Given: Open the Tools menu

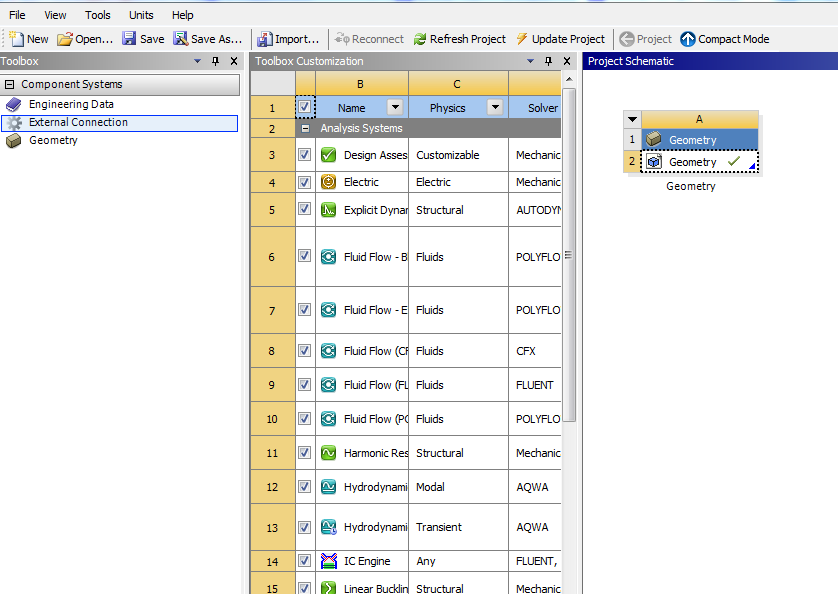Looking at the screenshot, I should [x=98, y=15].
